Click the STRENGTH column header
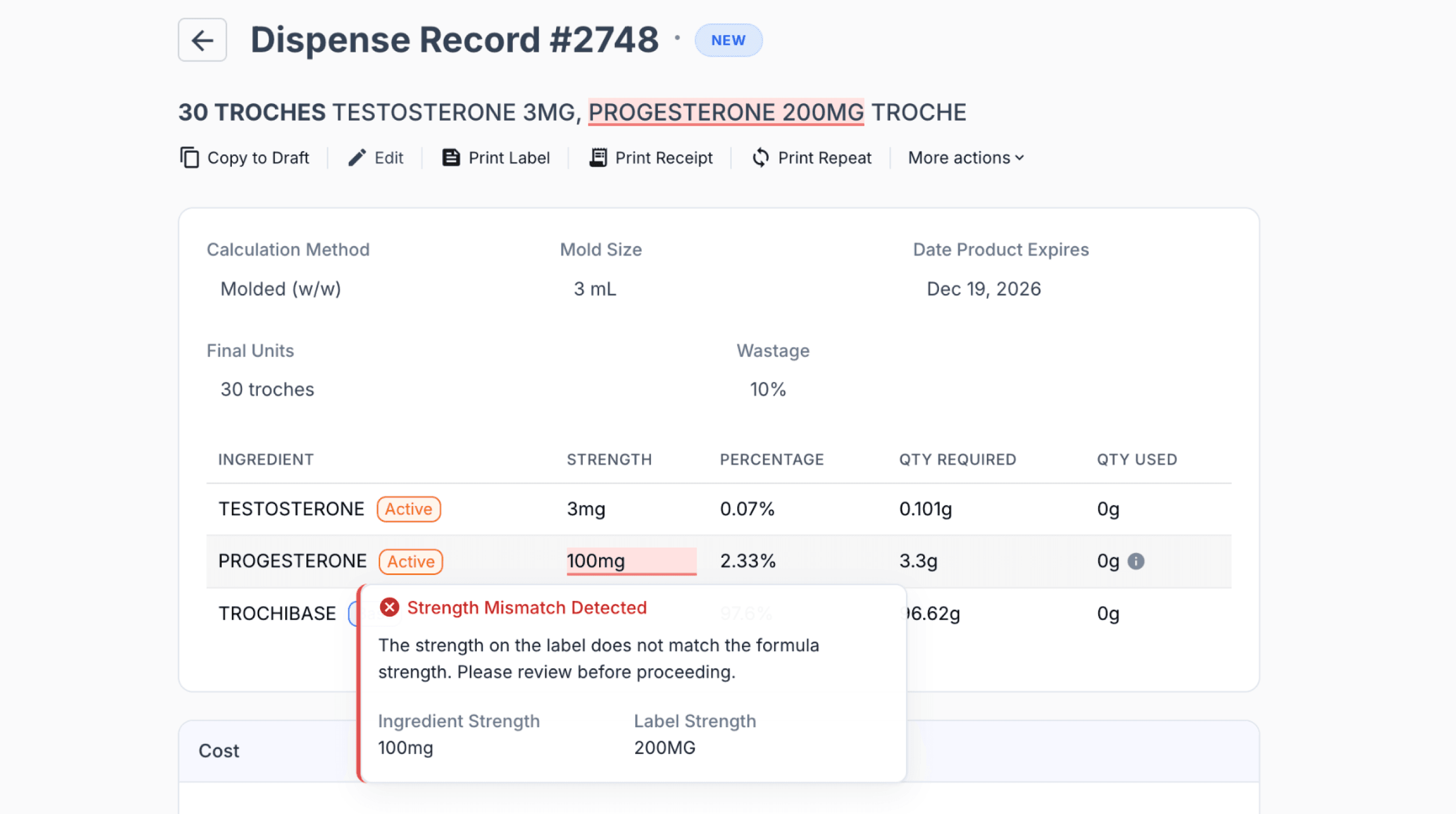The height and width of the screenshot is (814, 1456). [x=609, y=459]
